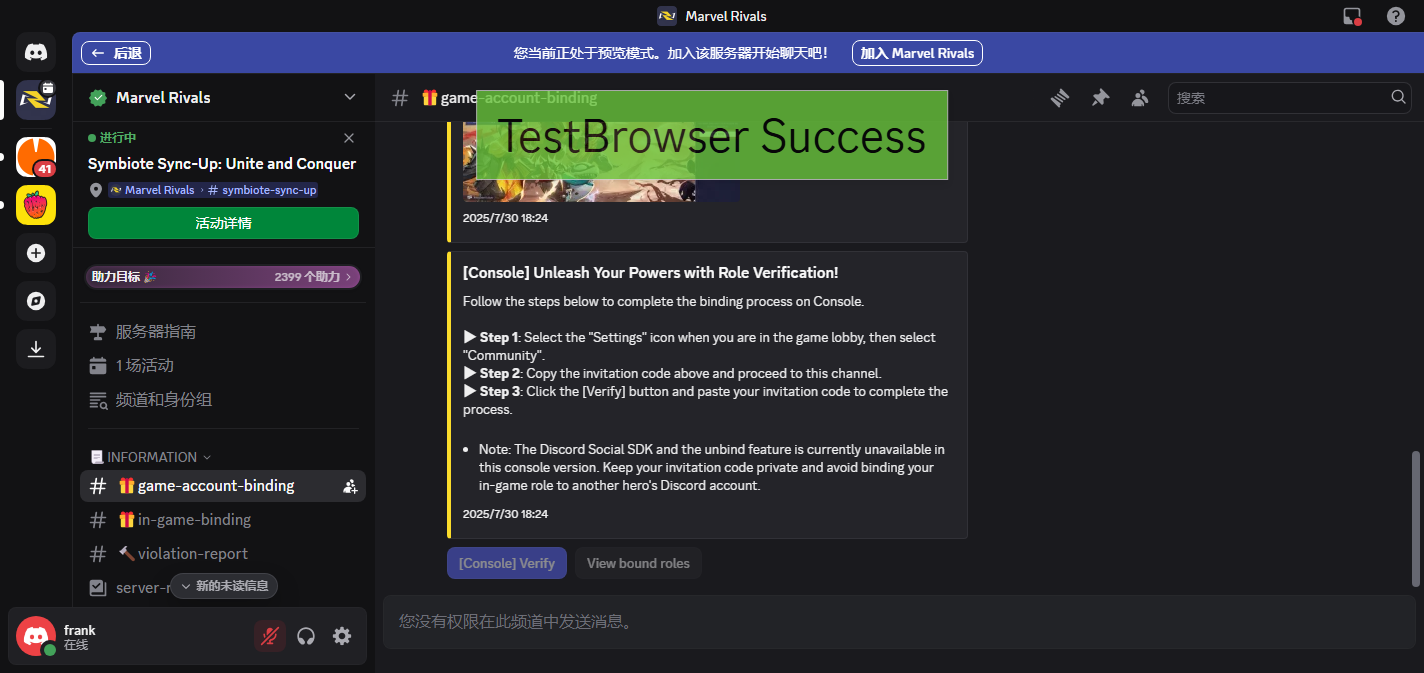Screen dimensions: 1424x673
Task: Open the Threads icon in channel header
Action: pyautogui.click(x=1060, y=98)
